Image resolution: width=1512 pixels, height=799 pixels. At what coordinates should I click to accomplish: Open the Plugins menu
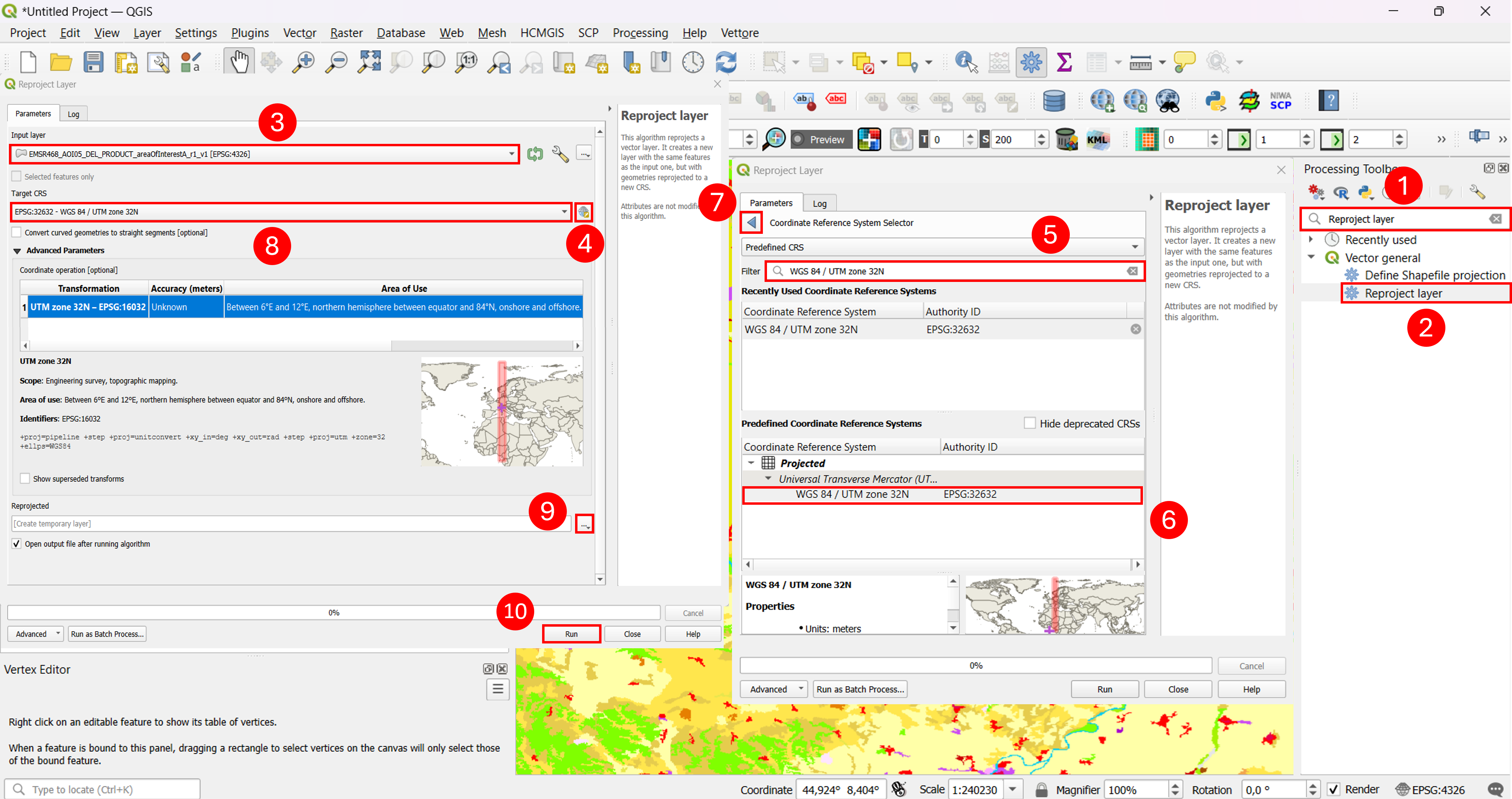250,33
